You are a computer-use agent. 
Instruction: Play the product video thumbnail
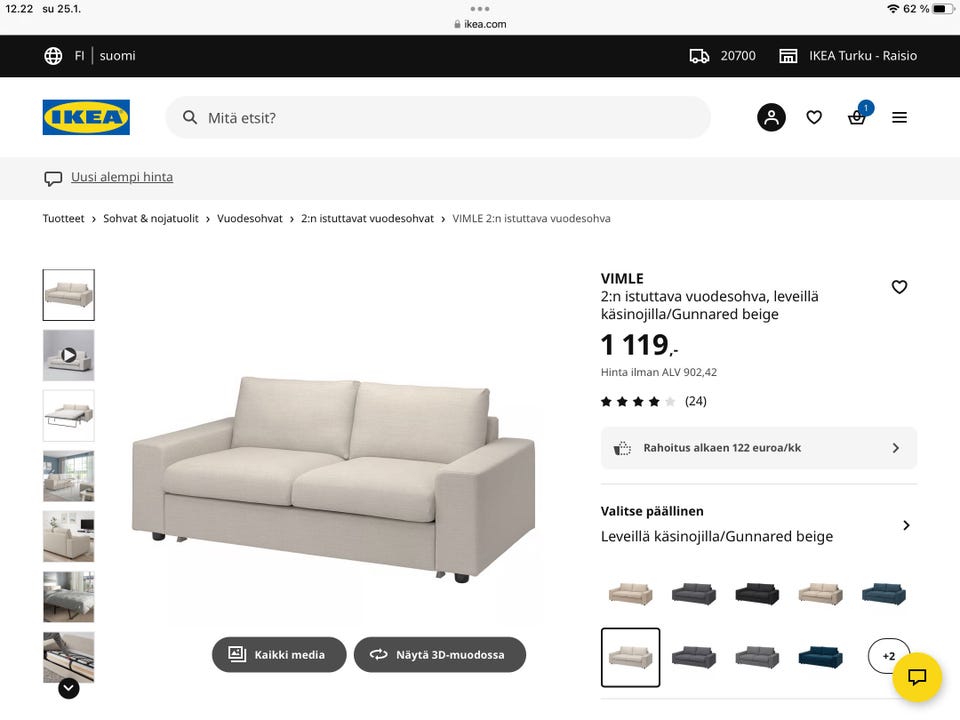(x=69, y=355)
